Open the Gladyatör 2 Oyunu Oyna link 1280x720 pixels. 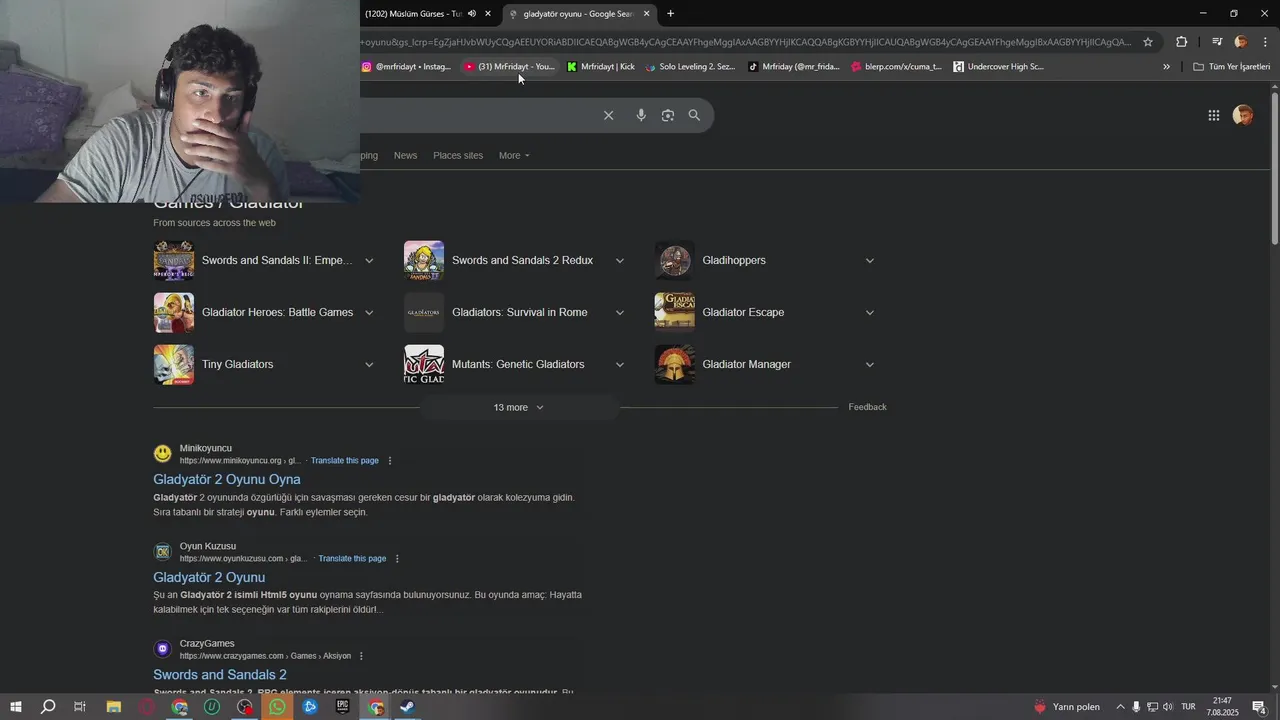(x=227, y=479)
